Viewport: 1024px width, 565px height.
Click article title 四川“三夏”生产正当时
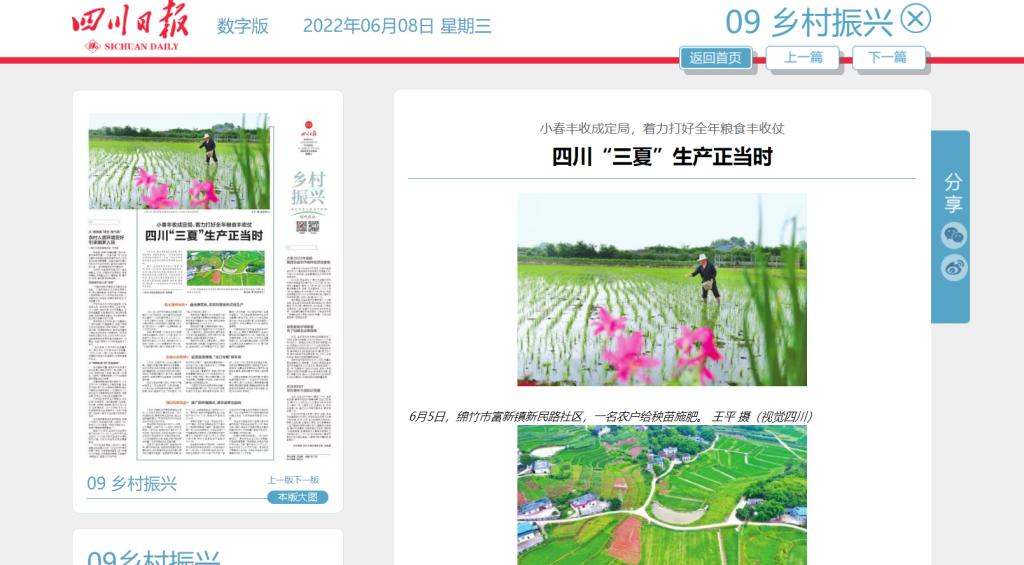point(661,157)
